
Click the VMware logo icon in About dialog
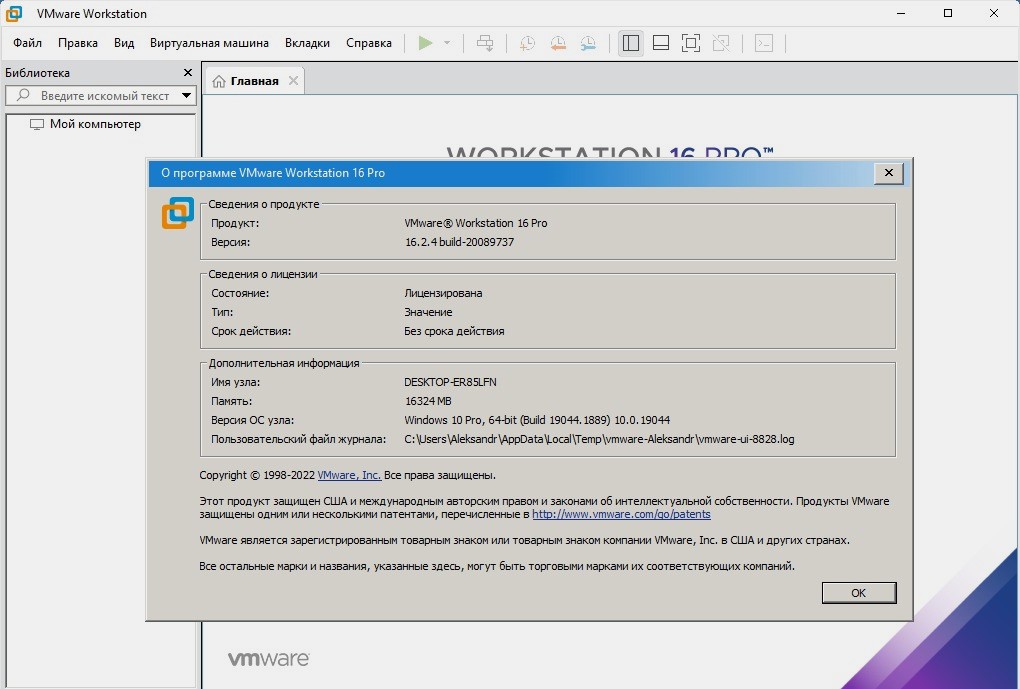point(178,213)
